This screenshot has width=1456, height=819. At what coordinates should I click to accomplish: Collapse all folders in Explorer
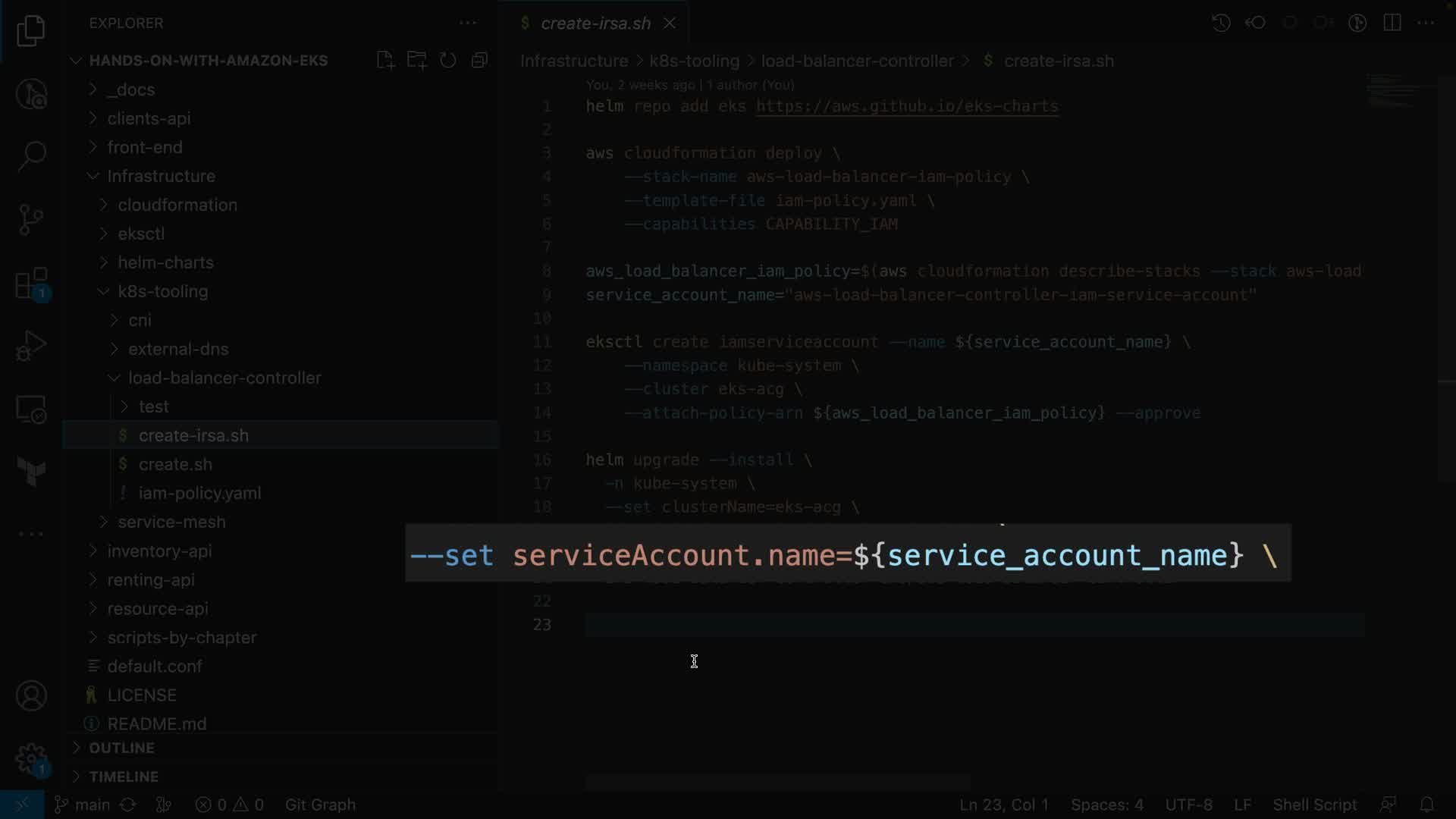click(479, 61)
